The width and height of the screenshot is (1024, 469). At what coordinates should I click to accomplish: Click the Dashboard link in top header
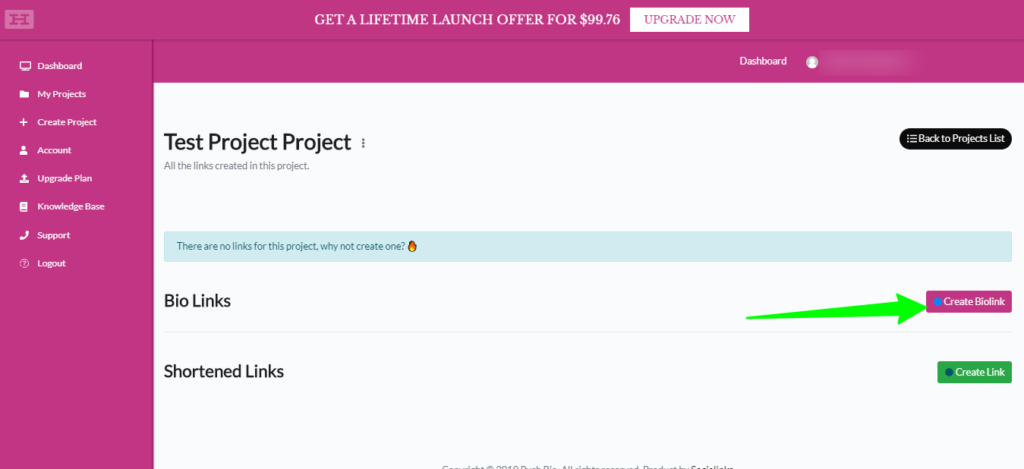(x=763, y=61)
